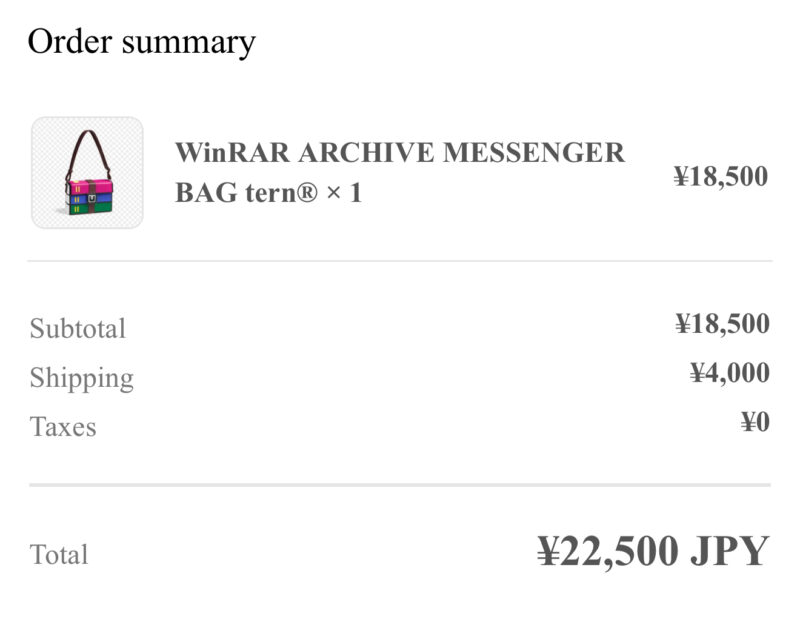
Task: Click the quantity × 1 indicator
Action: [x=344, y=193]
